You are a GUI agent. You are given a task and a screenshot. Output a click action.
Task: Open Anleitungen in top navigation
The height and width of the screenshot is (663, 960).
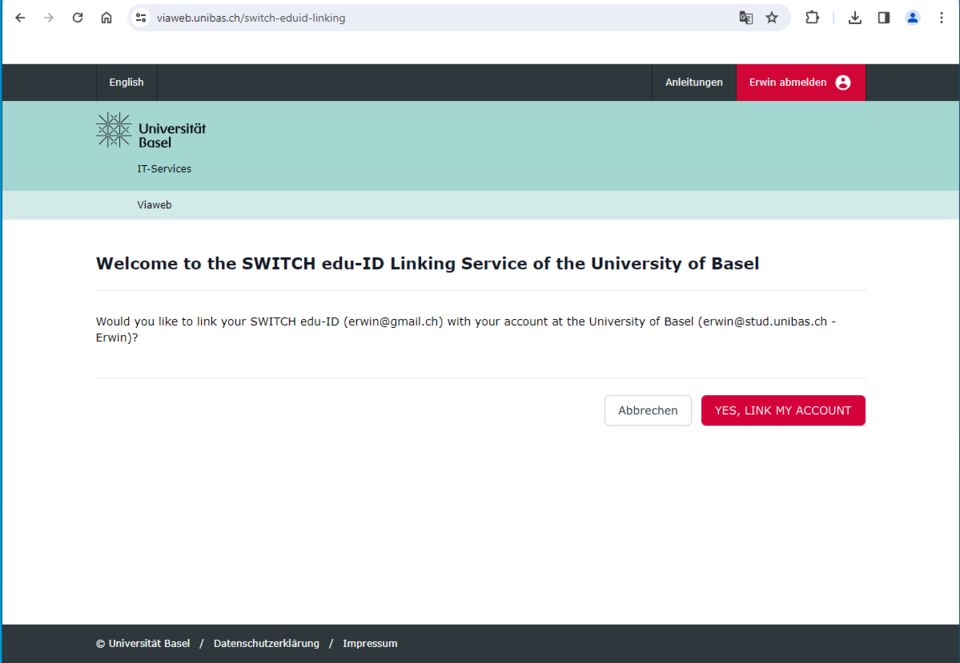point(694,83)
